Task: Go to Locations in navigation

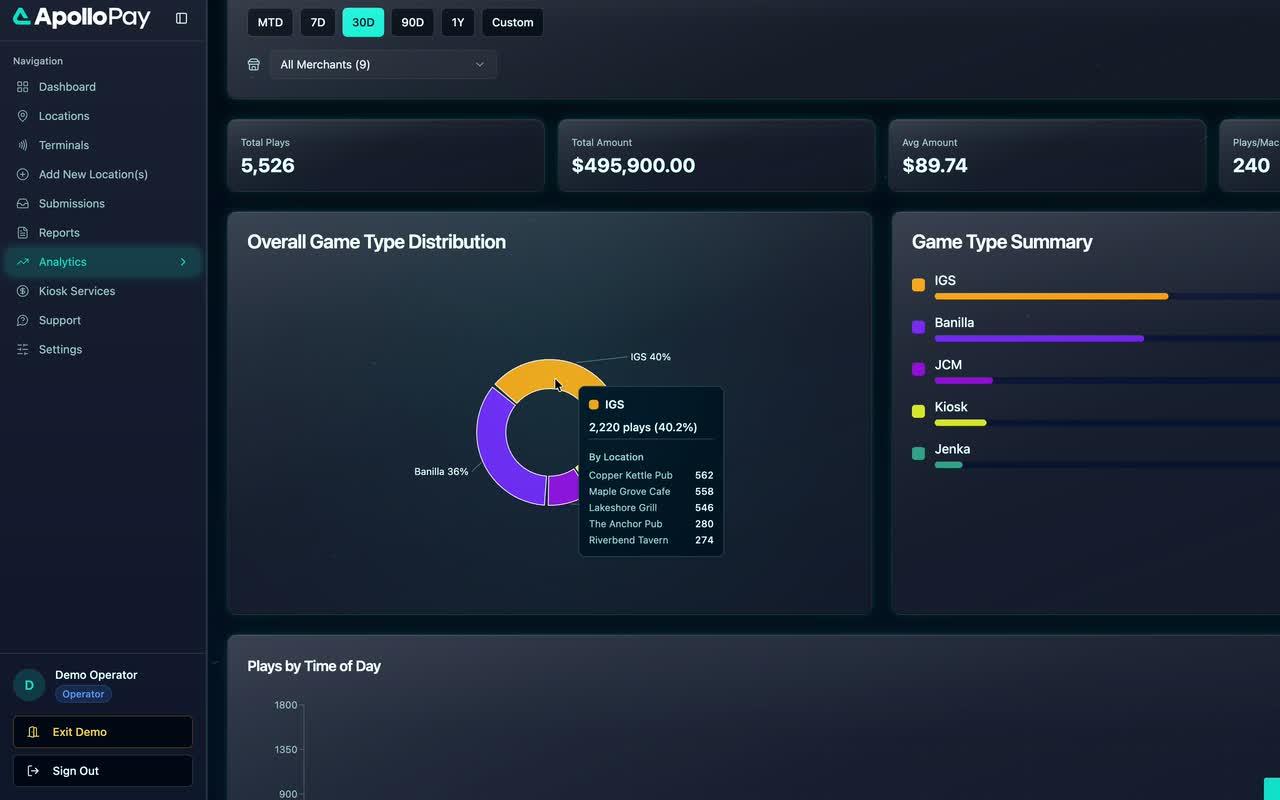Action: pos(103,116)
